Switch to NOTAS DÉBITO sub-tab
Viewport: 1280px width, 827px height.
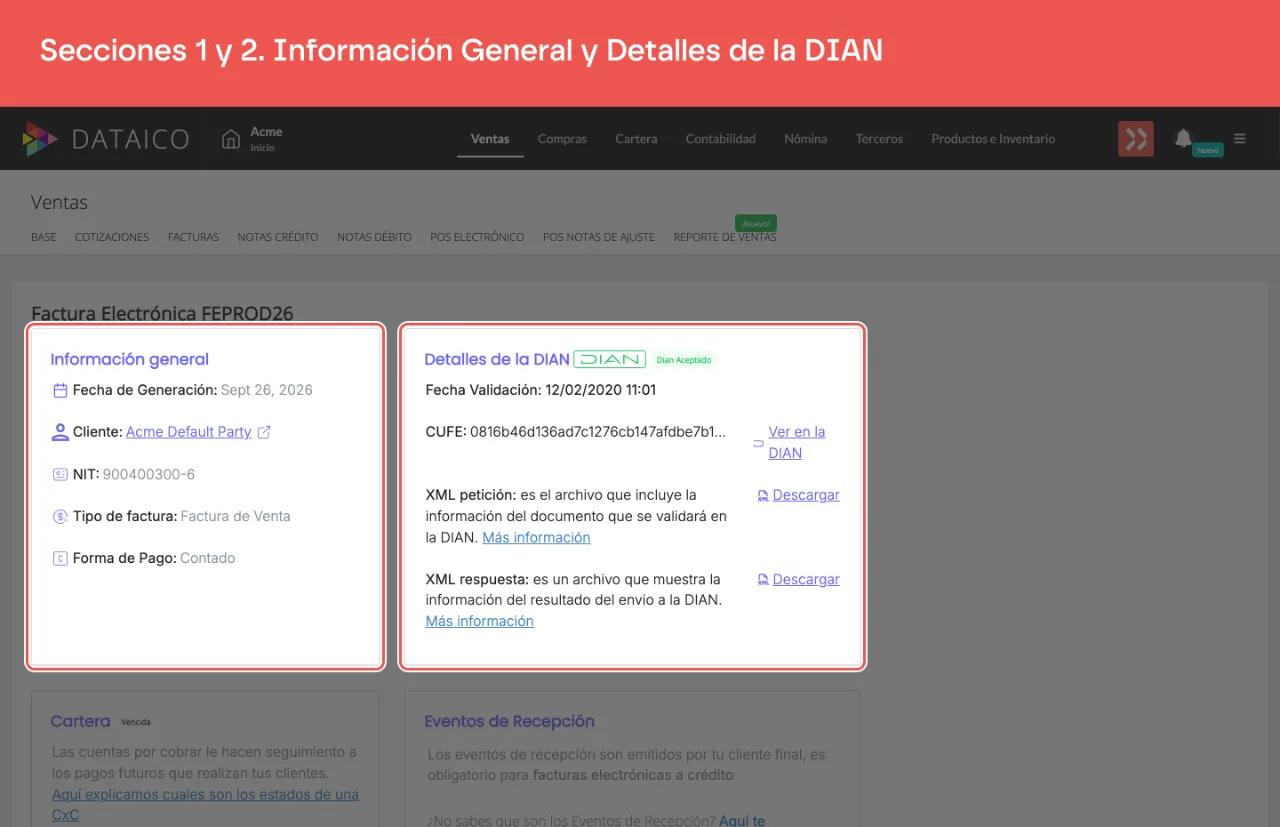[374, 237]
